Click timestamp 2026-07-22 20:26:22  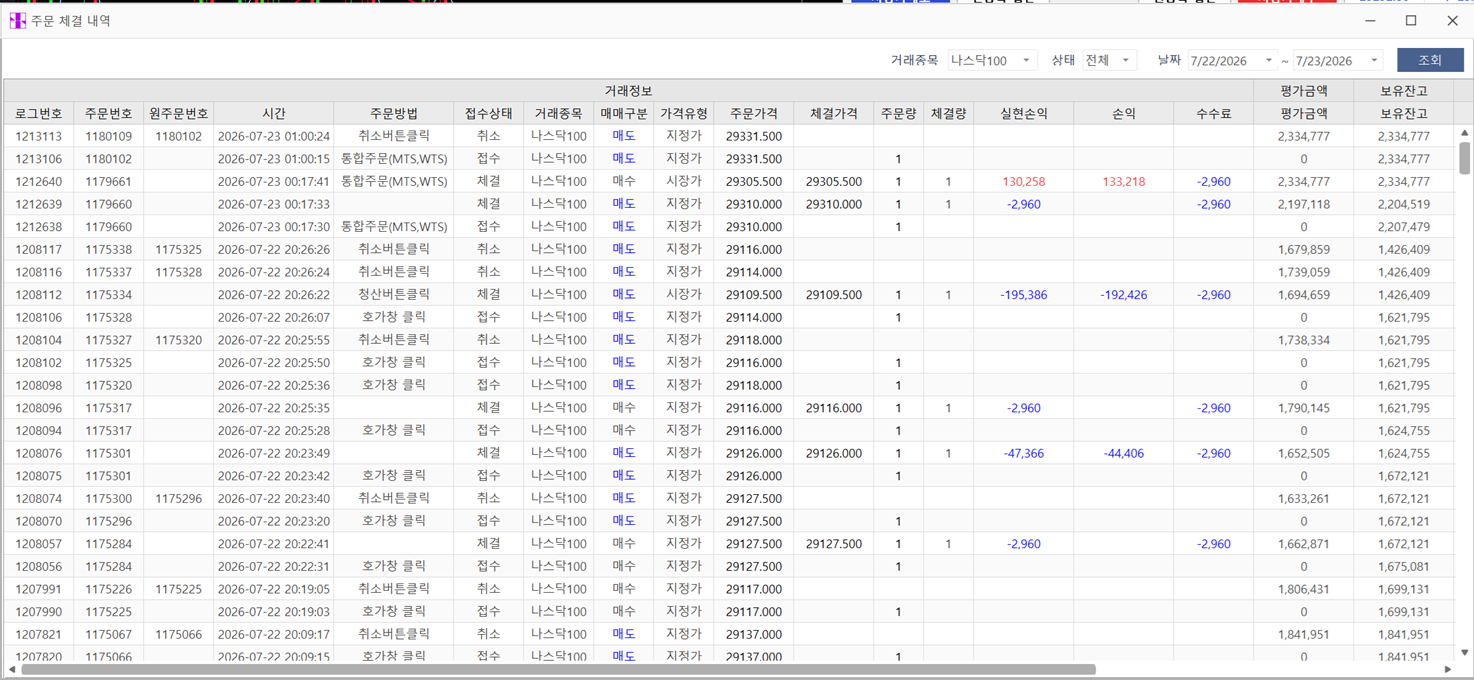click(274, 295)
